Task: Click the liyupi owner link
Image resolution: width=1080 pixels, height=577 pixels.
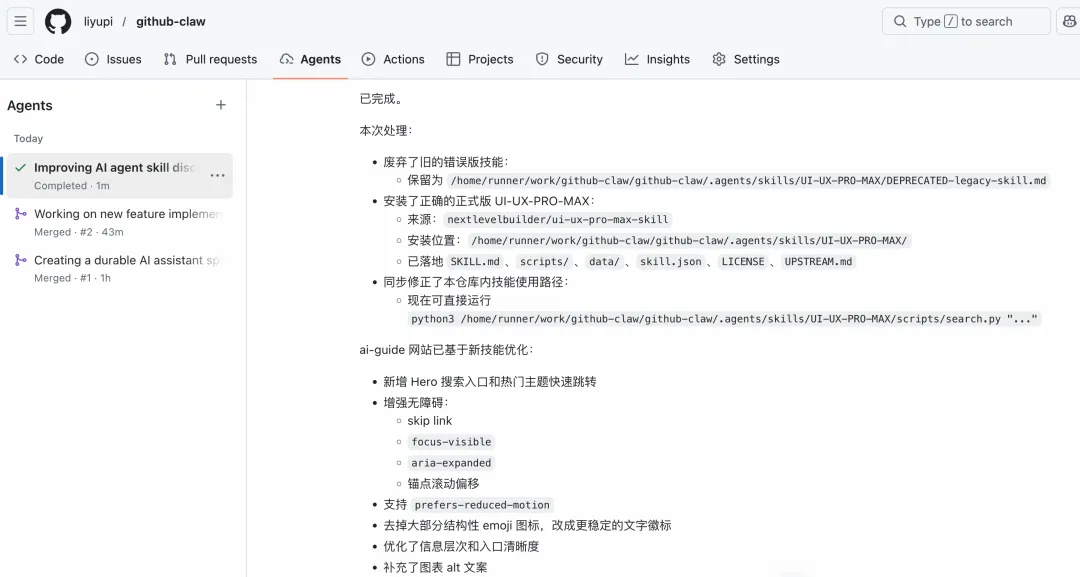Action: [98, 21]
